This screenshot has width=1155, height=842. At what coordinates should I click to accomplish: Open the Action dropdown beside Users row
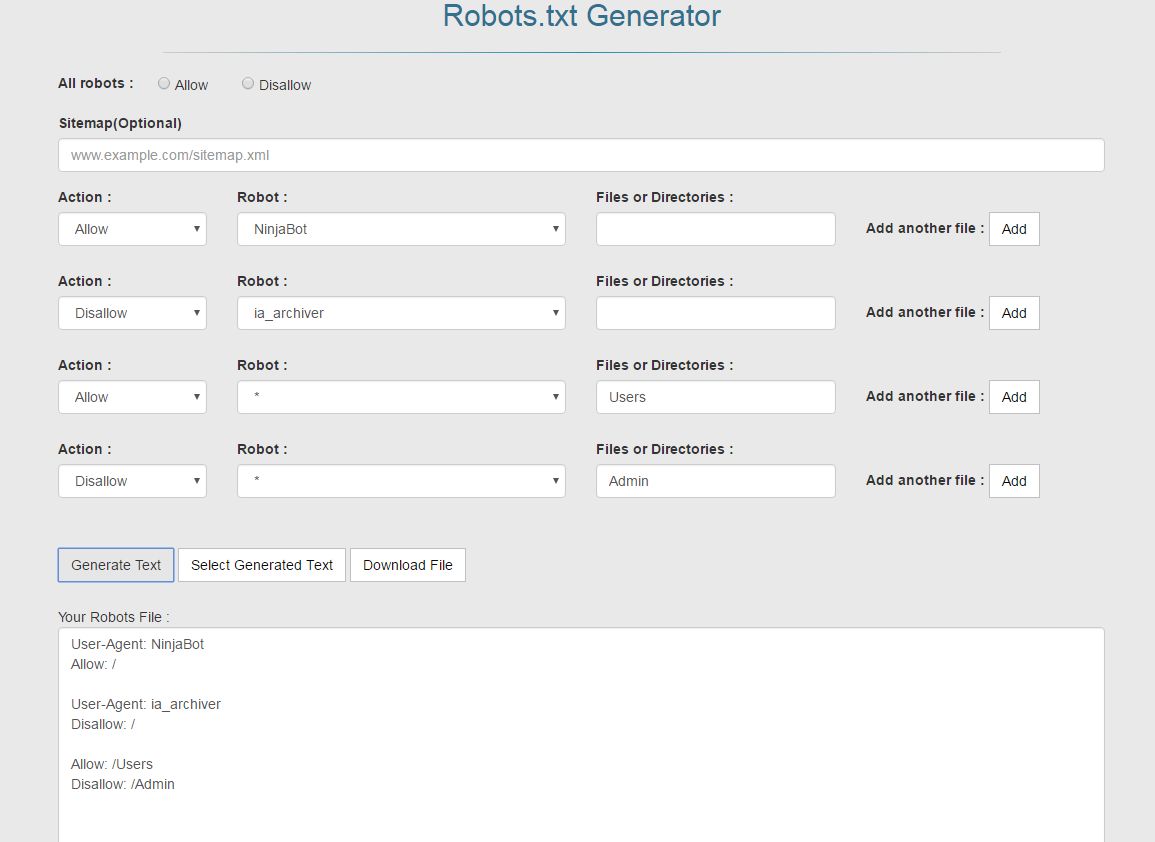(132, 397)
